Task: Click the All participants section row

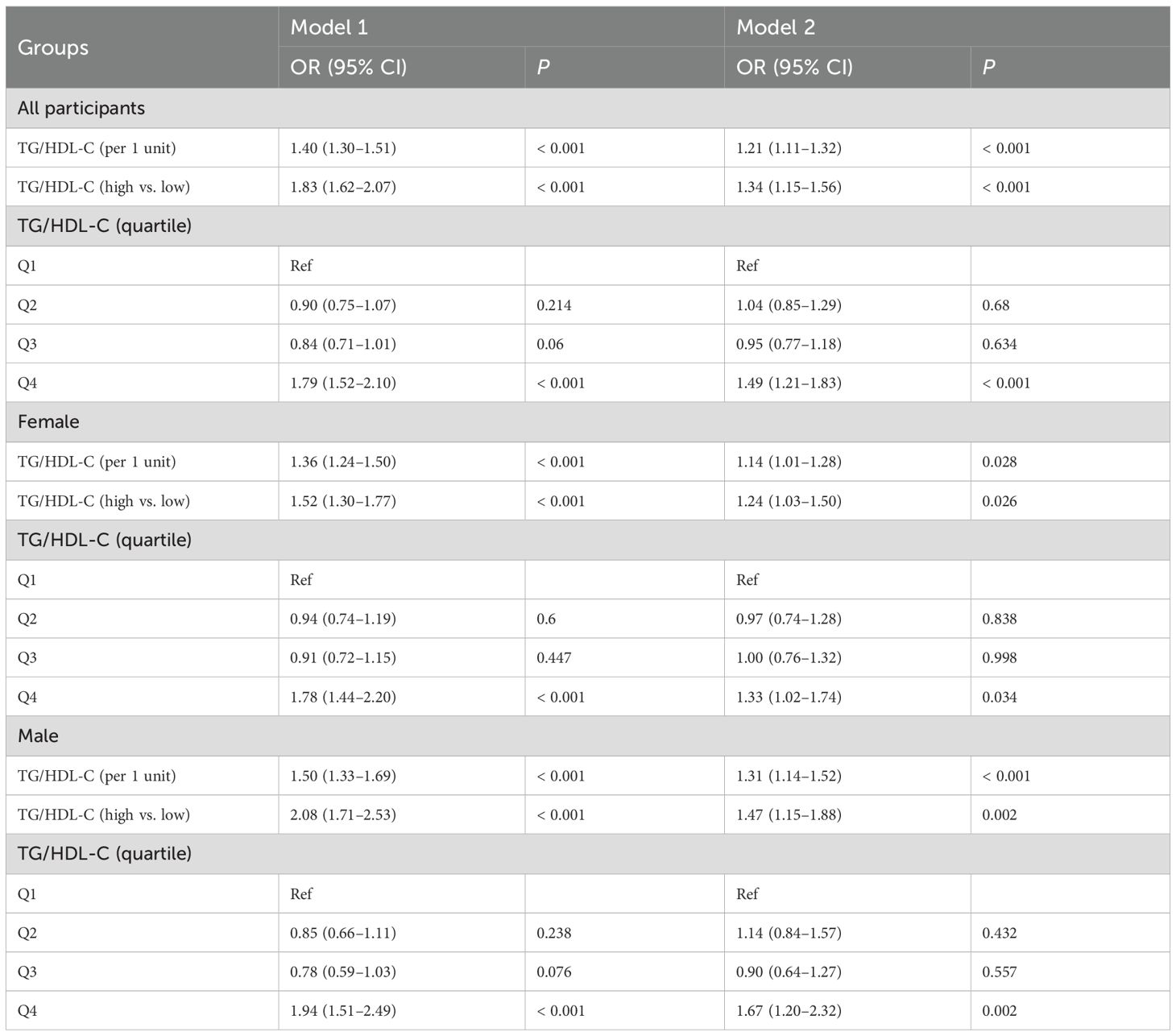Action: coord(81,108)
